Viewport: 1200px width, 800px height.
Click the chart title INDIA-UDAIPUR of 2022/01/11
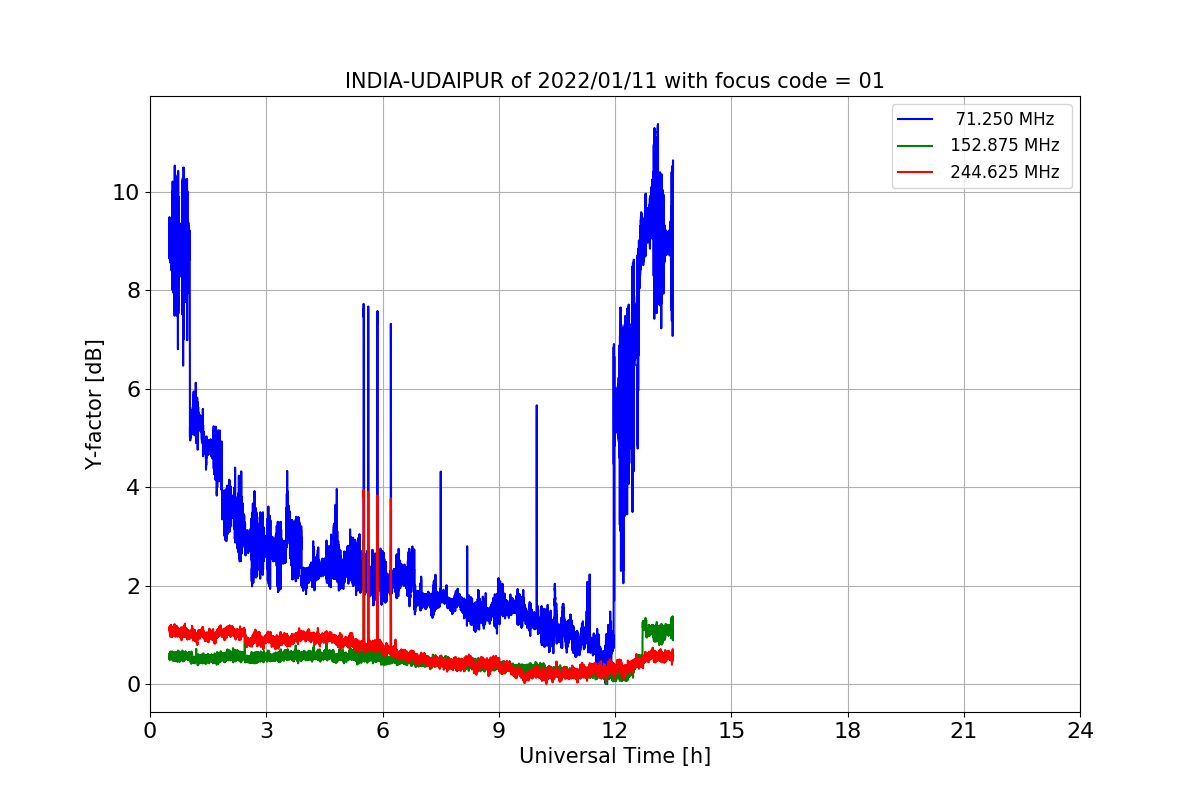(614, 81)
